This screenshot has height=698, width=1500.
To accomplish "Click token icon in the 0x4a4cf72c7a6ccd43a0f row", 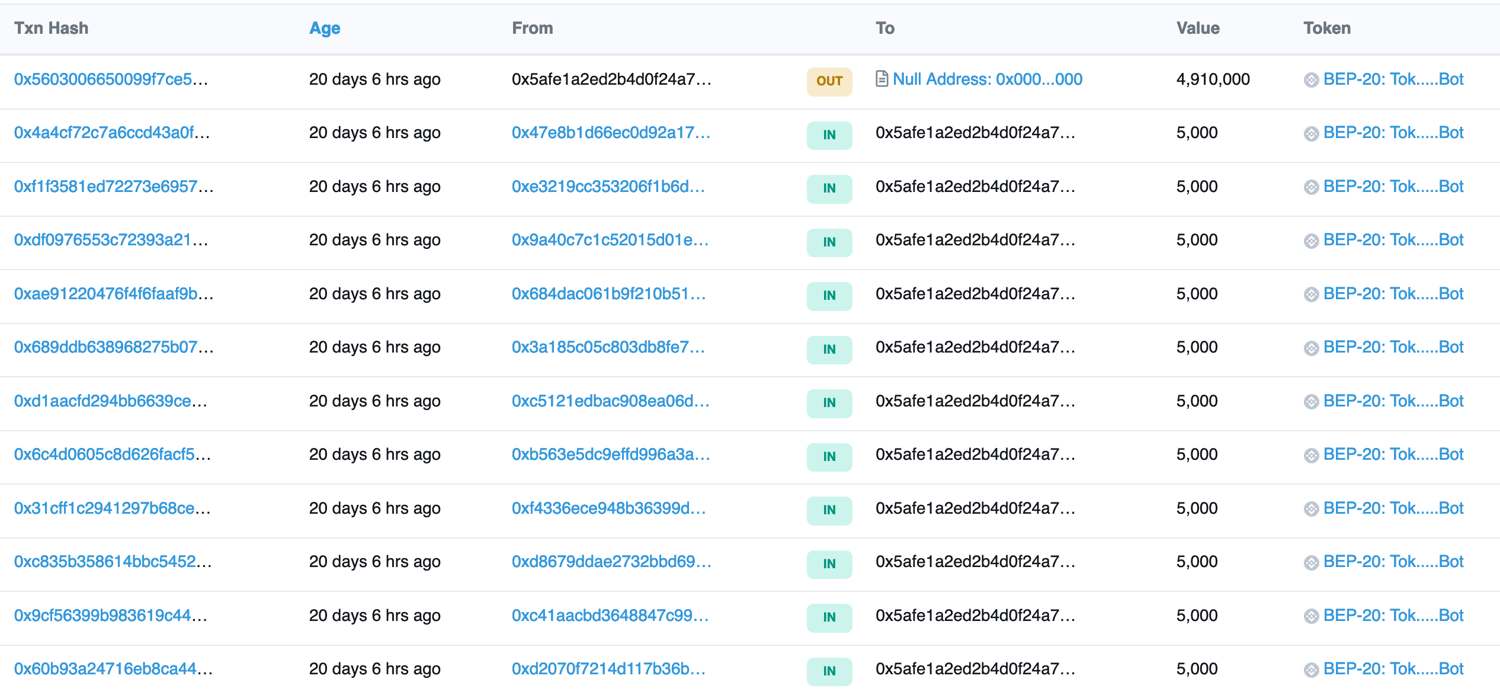I will [1311, 133].
